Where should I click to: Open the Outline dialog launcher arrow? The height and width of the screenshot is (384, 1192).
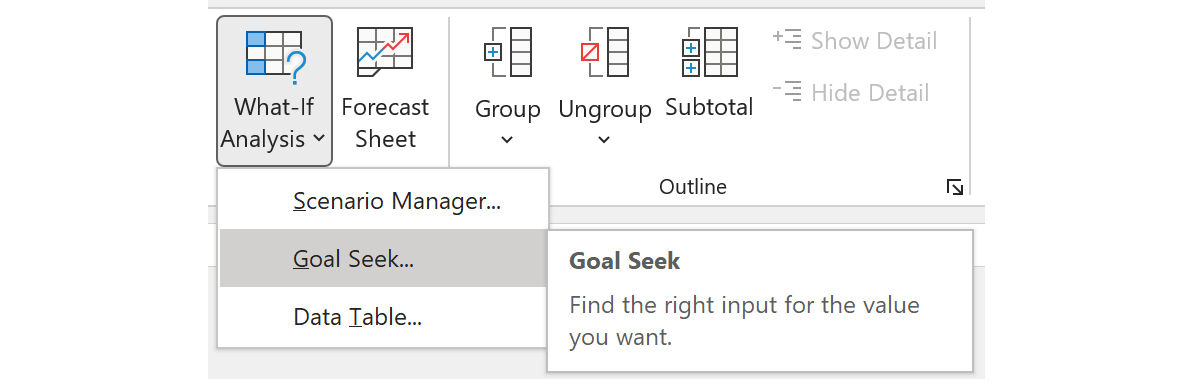[955, 187]
